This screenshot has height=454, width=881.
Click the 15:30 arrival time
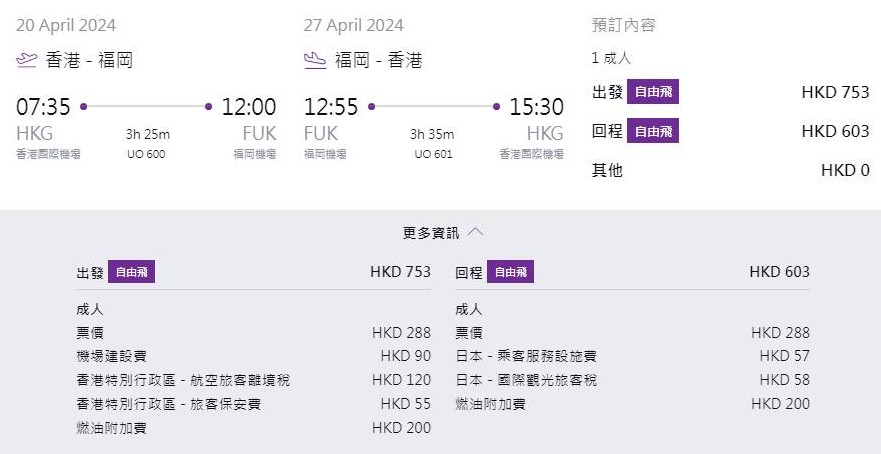(x=536, y=107)
